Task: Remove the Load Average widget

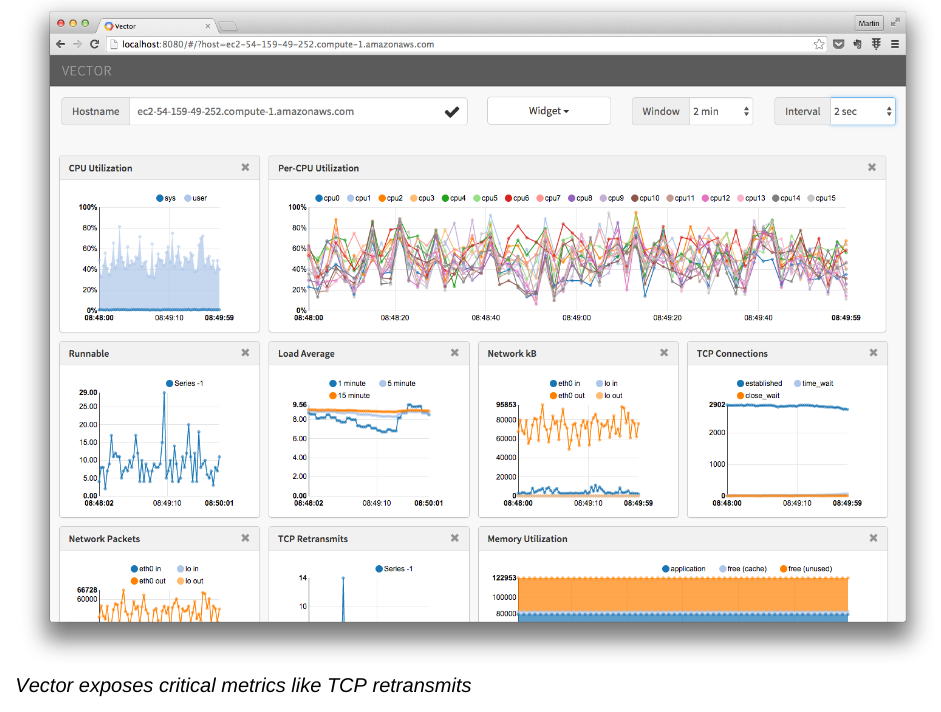Action: click(x=454, y=353)
